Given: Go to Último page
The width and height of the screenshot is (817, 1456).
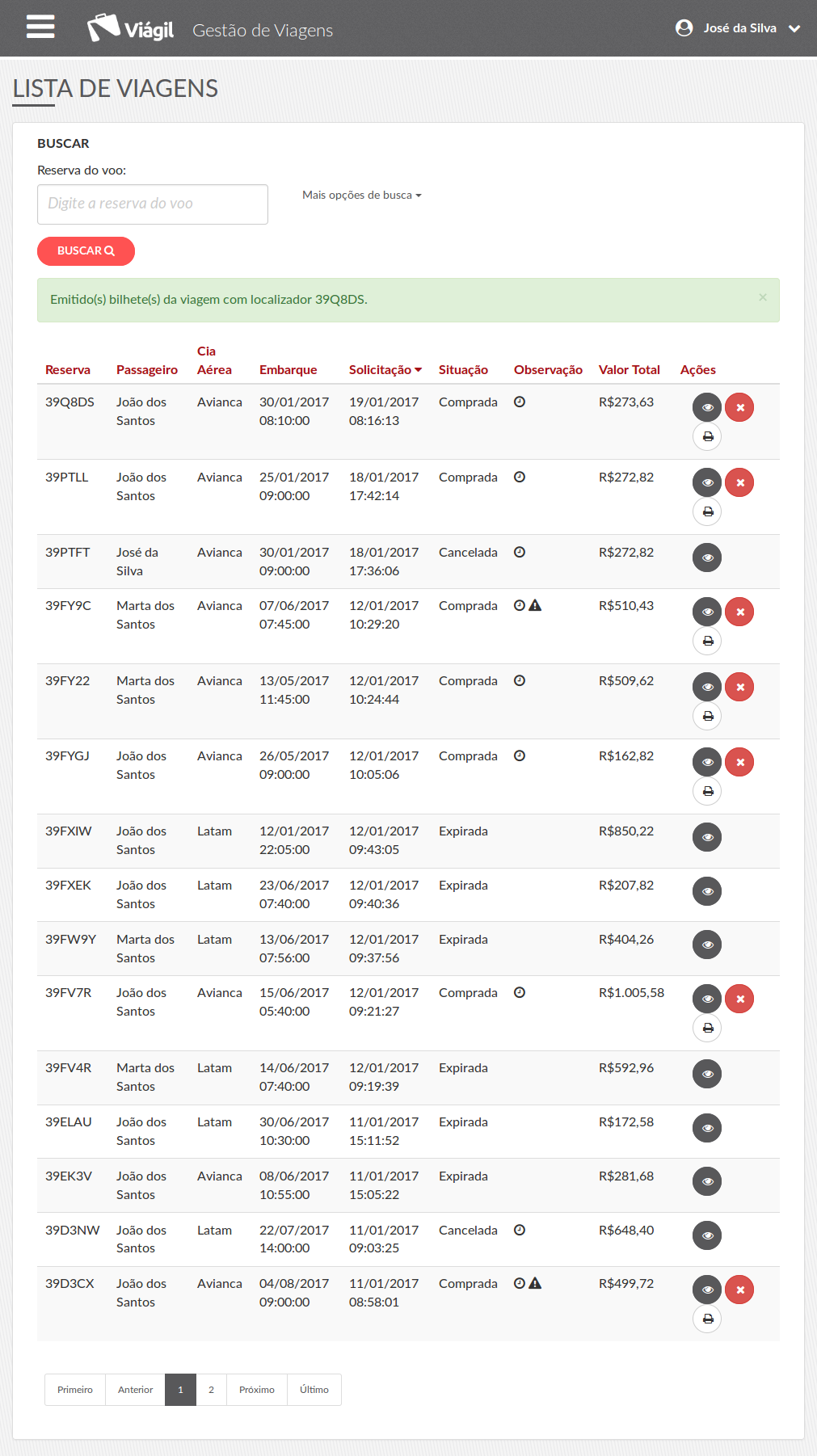Looking at the screenshot, I should pos(314,1390).
